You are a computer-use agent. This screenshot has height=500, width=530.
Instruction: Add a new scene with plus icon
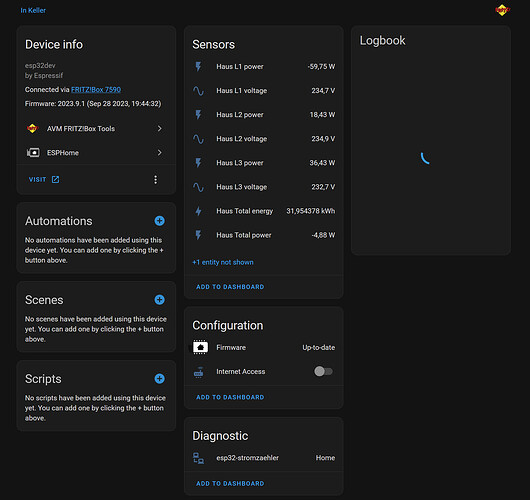160,300
